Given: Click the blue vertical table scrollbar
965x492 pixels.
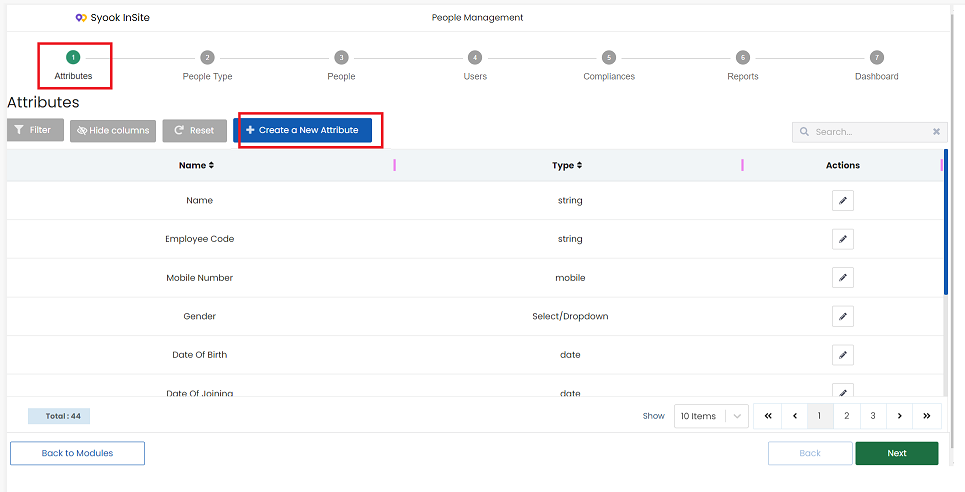Looking at the screenshot, I should coord(946,222).
